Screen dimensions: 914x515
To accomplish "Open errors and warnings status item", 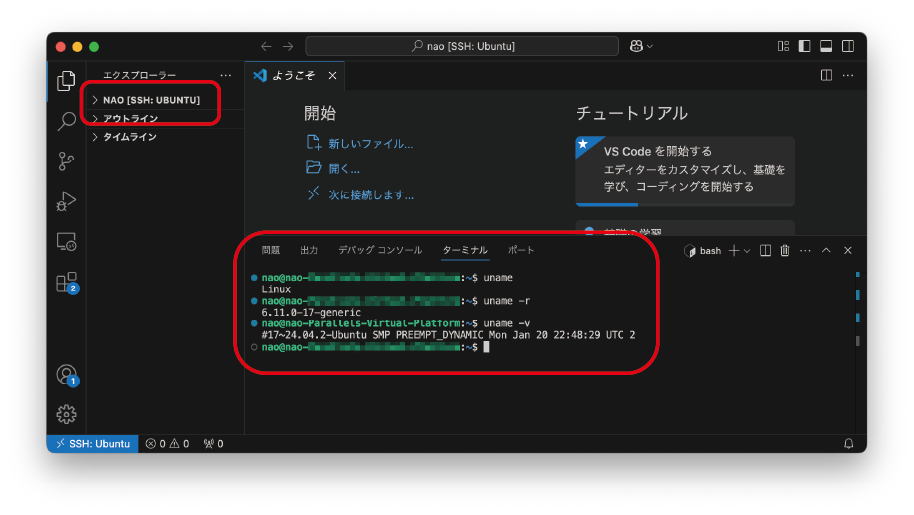I will pos(167,444).
